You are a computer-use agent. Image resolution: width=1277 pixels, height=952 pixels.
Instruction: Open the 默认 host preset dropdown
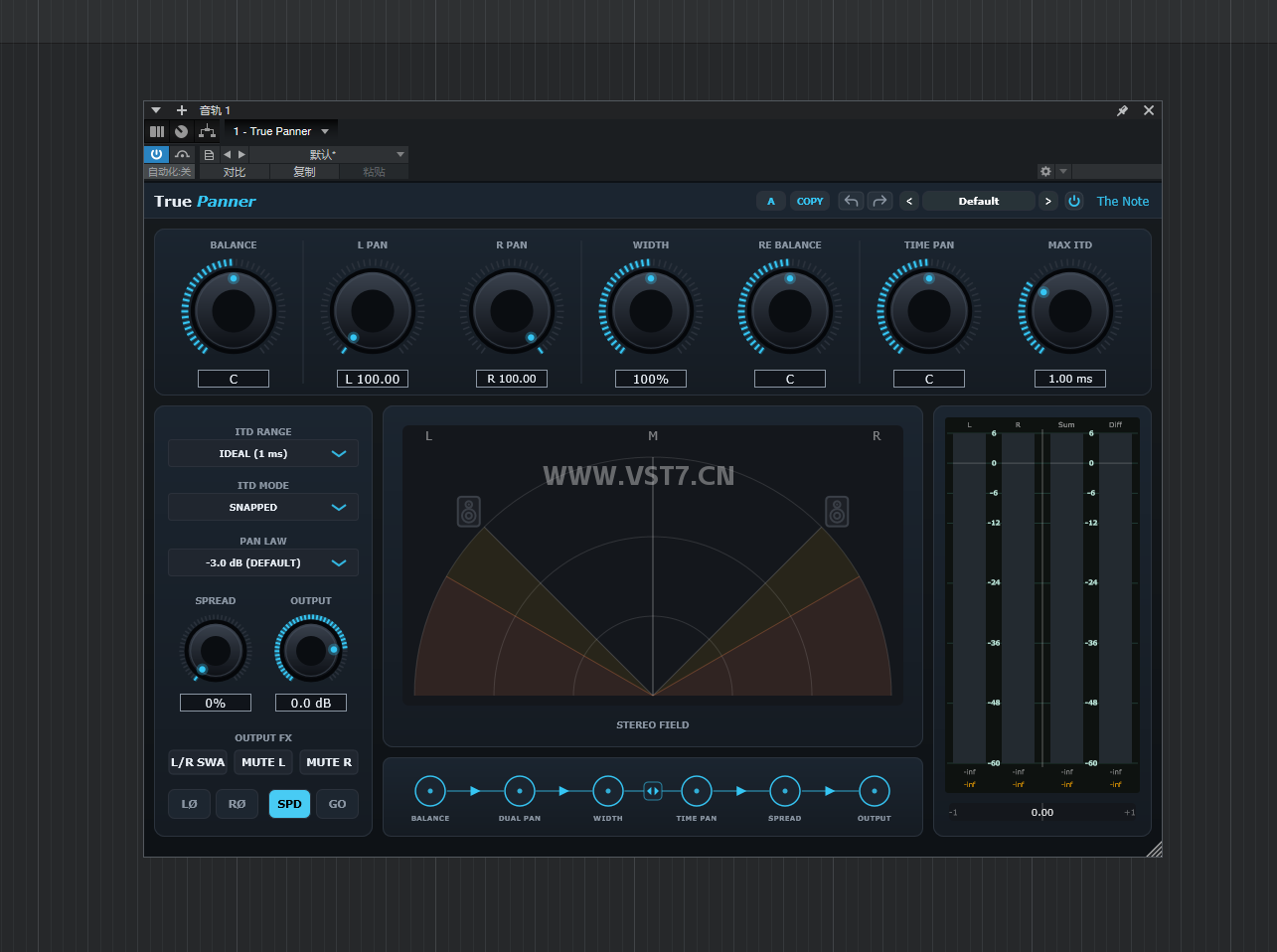329,154
